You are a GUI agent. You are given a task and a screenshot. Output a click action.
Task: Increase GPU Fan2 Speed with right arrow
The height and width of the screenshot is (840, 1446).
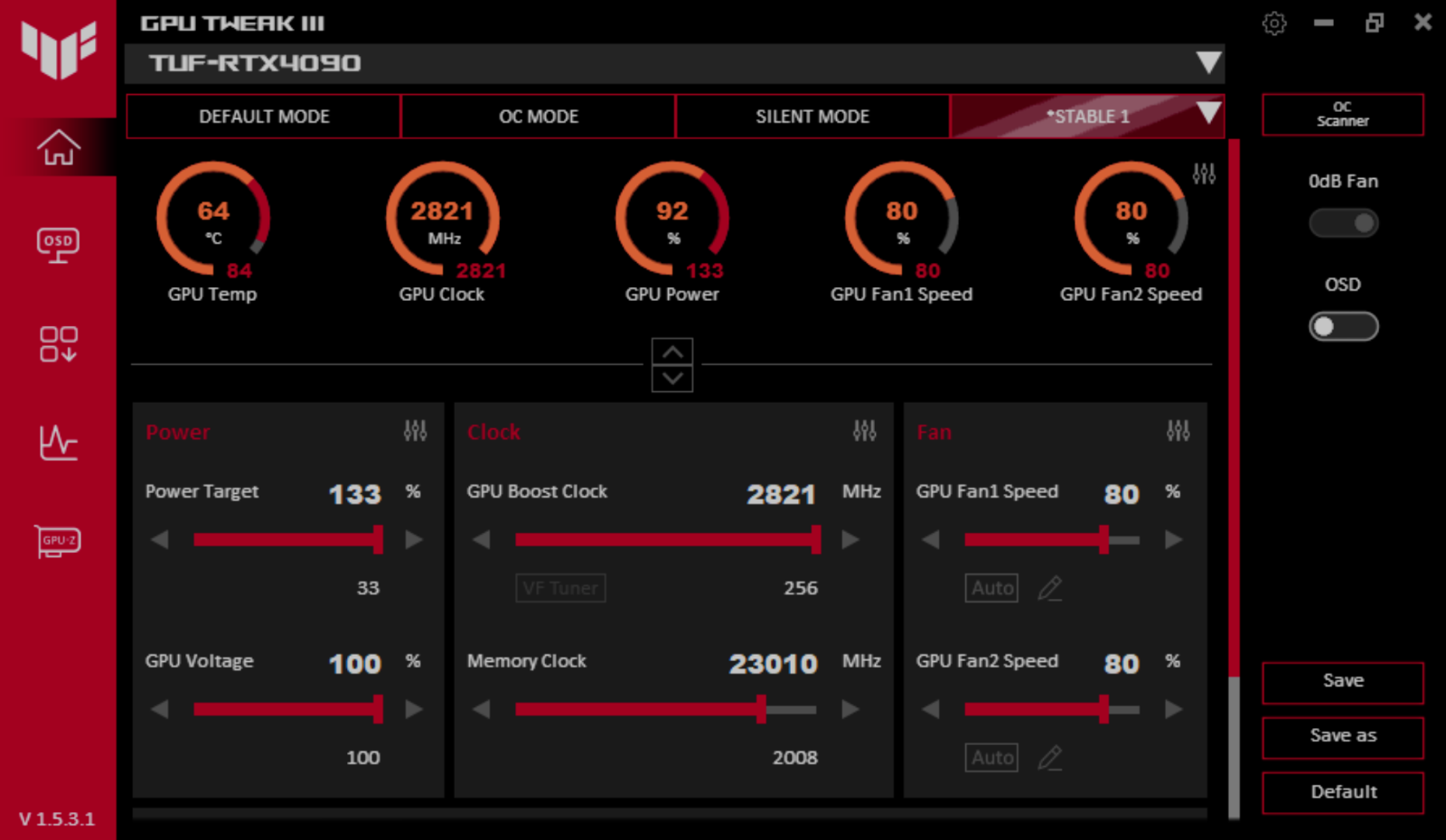(1173, 710)
